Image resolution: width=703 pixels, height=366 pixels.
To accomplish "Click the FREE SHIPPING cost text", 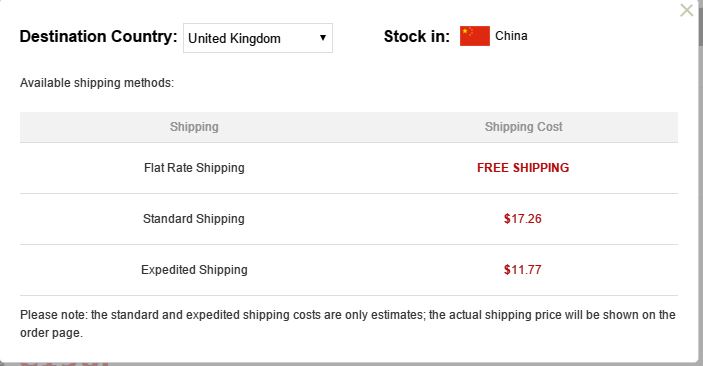I will coord(523,168).
